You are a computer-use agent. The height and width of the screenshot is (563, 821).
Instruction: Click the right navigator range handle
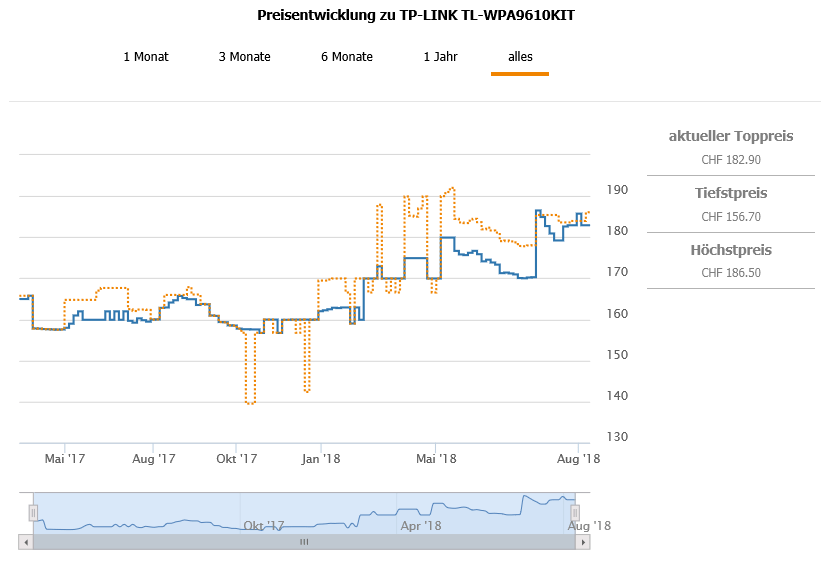[x=575, y=513]
